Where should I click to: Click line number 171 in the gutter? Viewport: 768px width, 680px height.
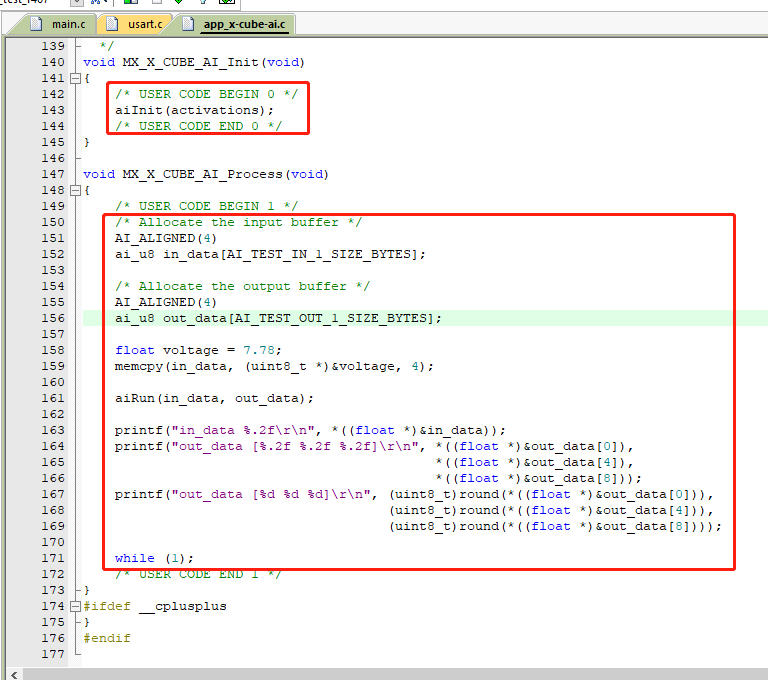(53, 558)
